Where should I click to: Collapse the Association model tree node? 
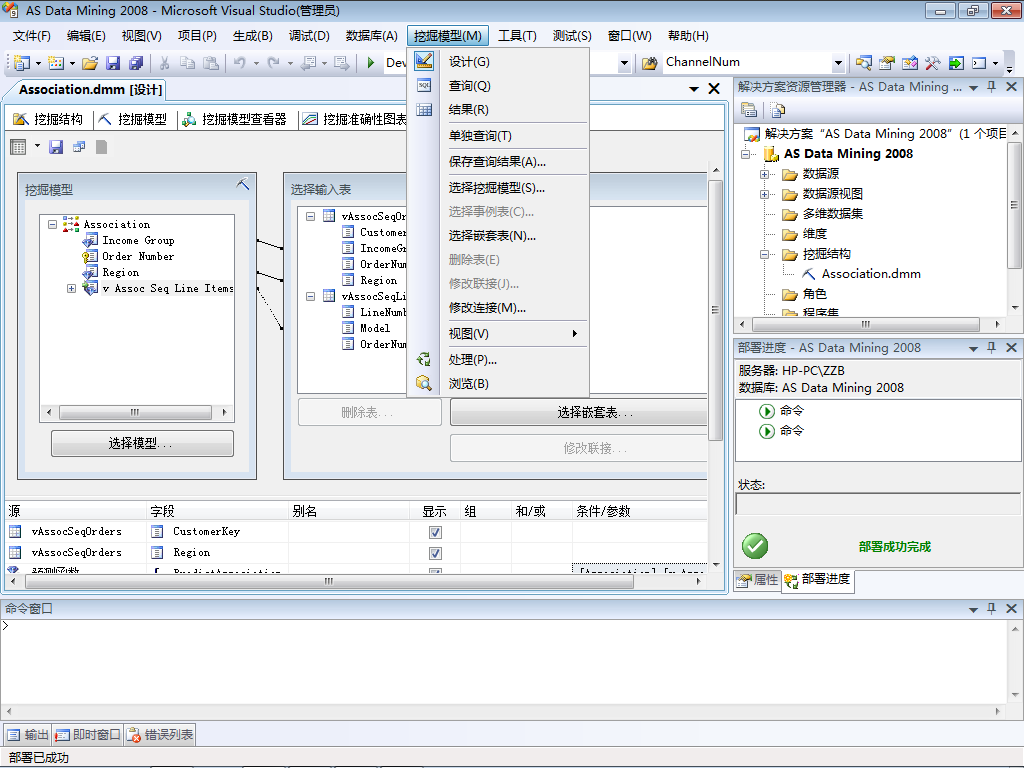pos(52,224)
